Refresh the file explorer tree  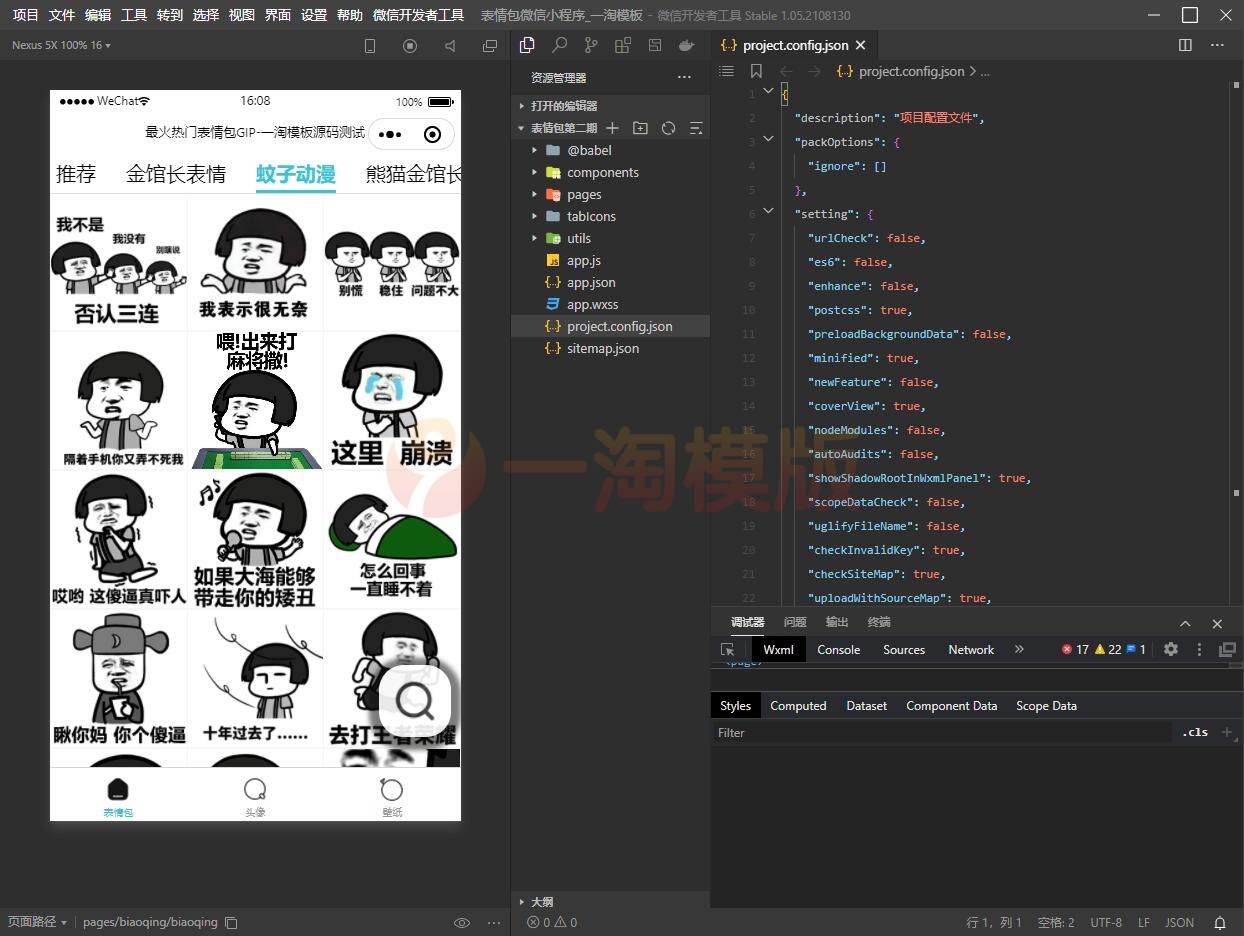click(x=669, y=128)
